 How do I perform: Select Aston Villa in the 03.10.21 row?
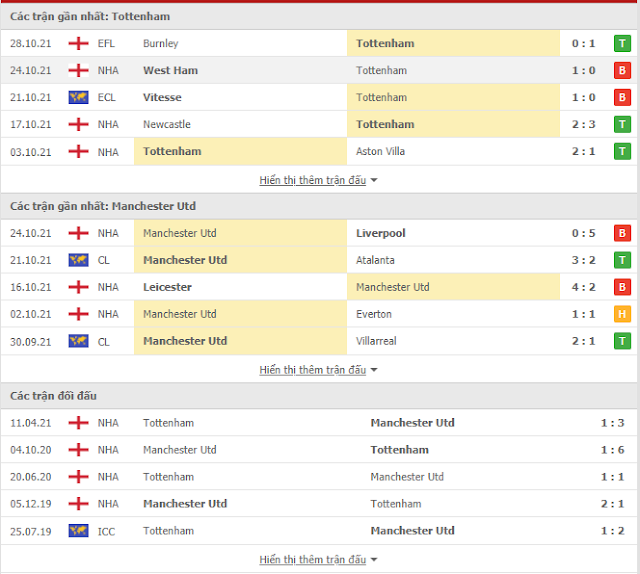(380, 151)
